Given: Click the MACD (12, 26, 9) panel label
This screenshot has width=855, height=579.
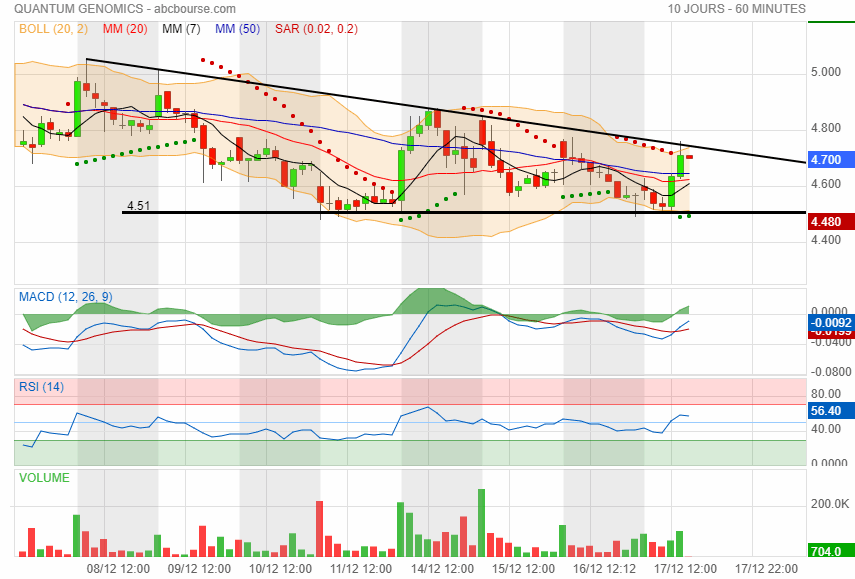Looking at the screenshot, I should [65, 297].
